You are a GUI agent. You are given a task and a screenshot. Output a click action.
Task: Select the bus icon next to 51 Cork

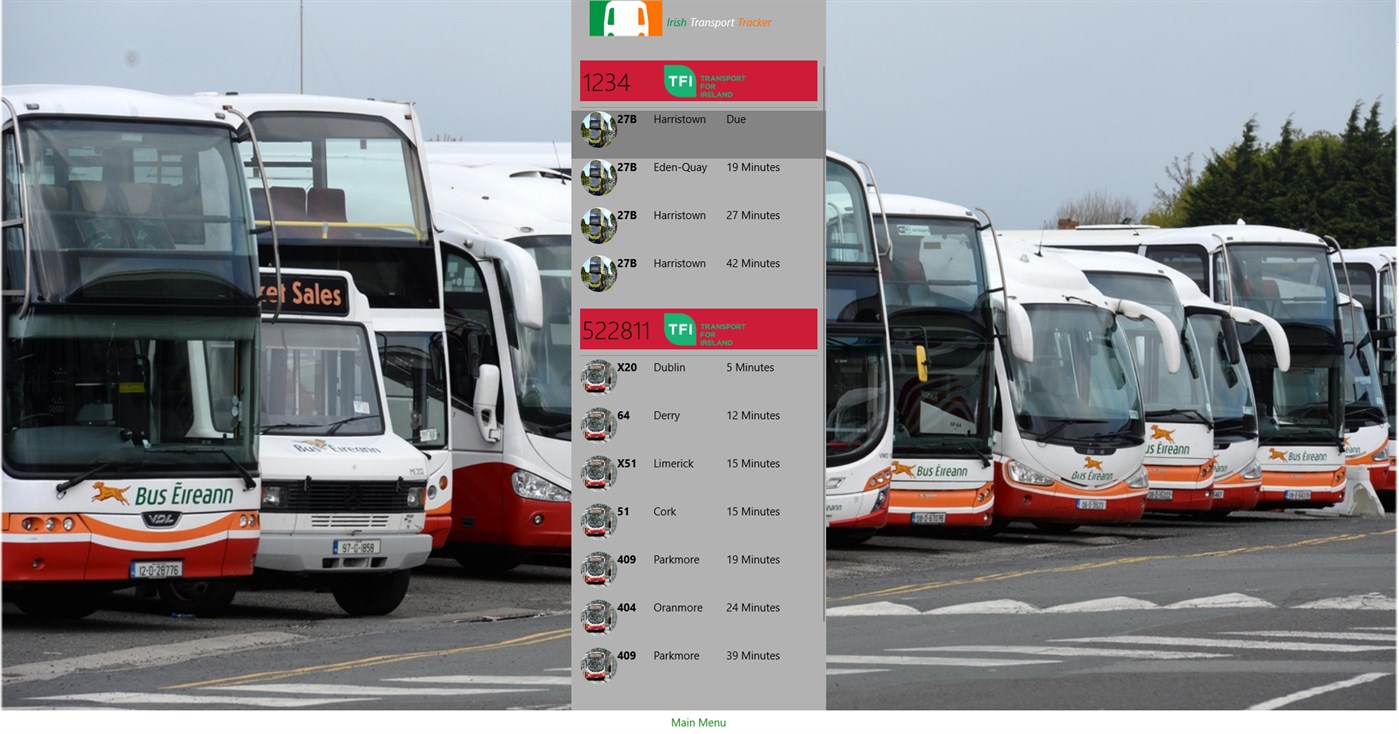tap(598, 520)
